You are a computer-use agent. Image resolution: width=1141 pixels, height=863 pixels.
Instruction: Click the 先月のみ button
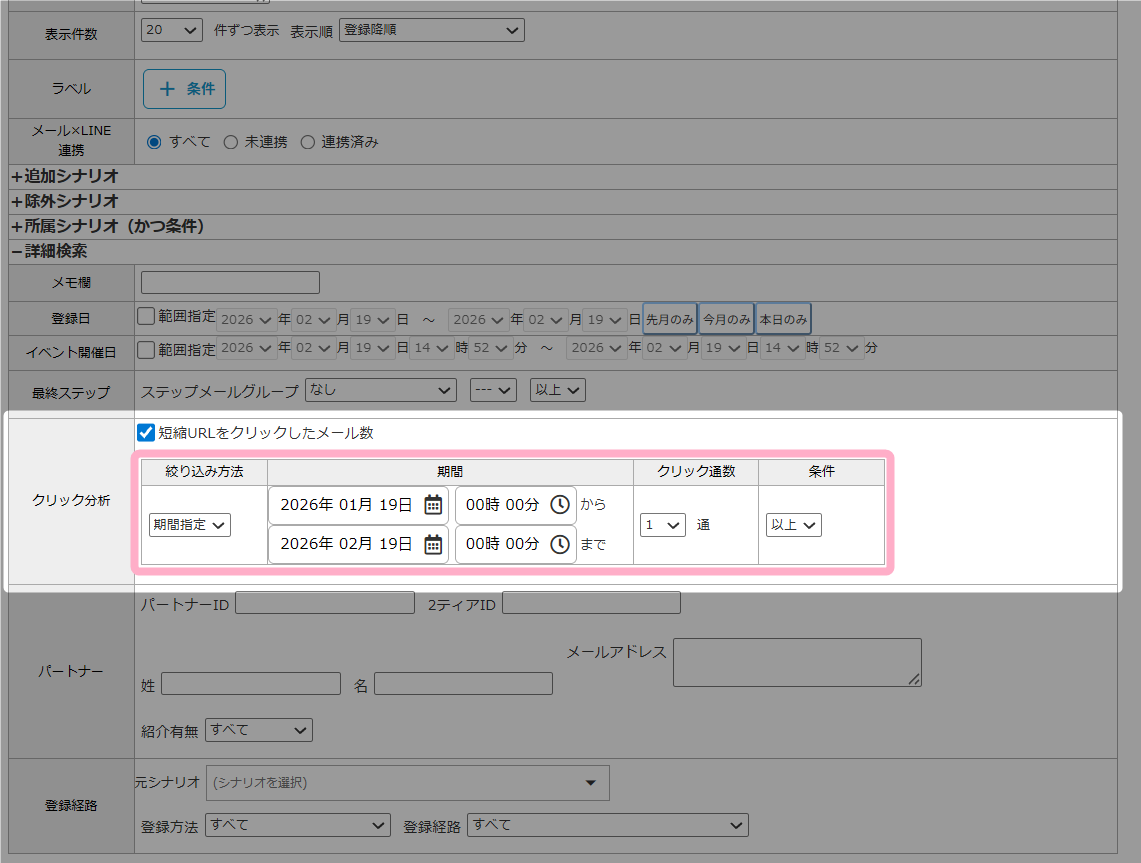(670, 319)
